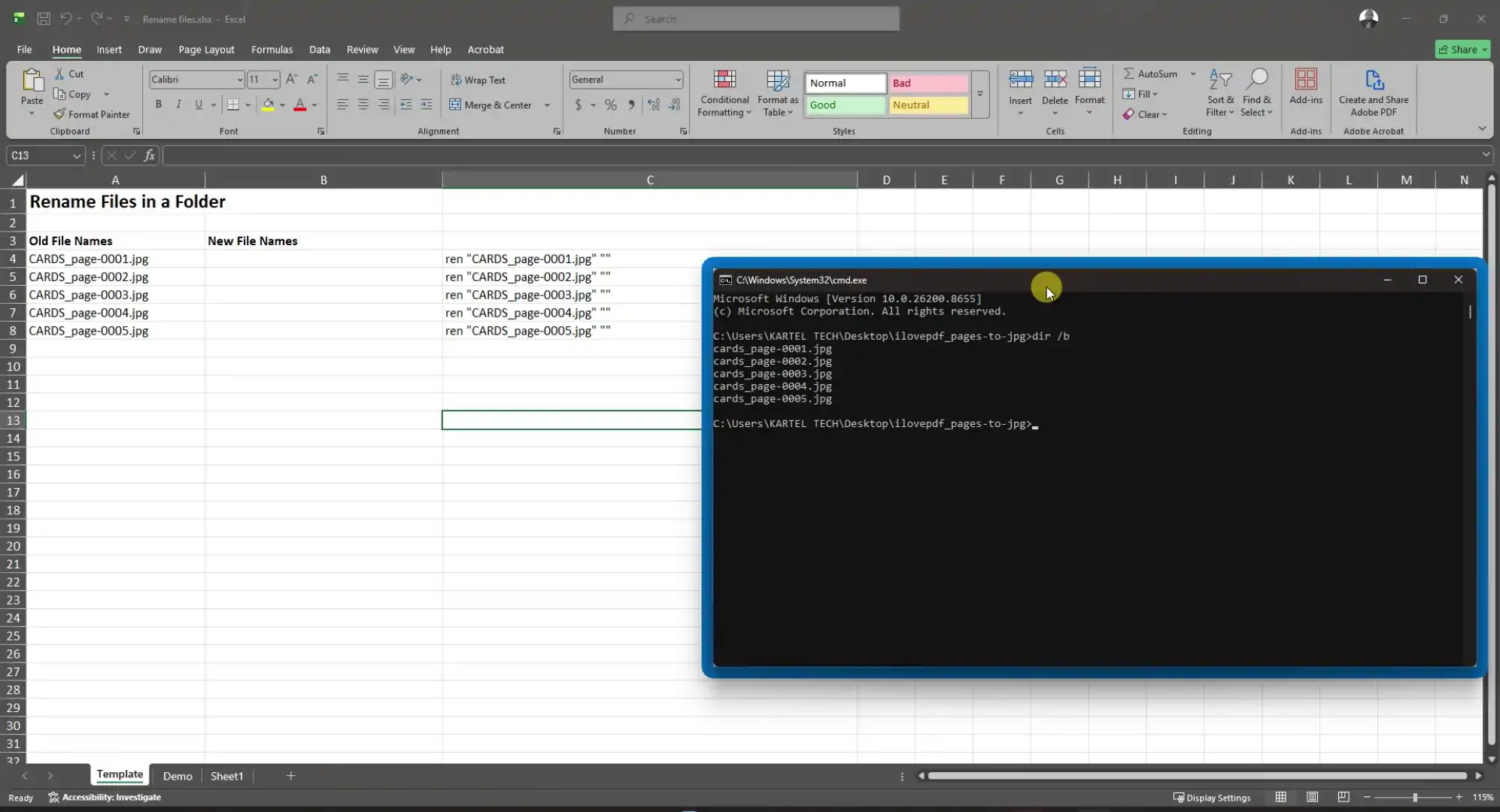Open the File menu

pyautogui.click(x=24, y=50)
